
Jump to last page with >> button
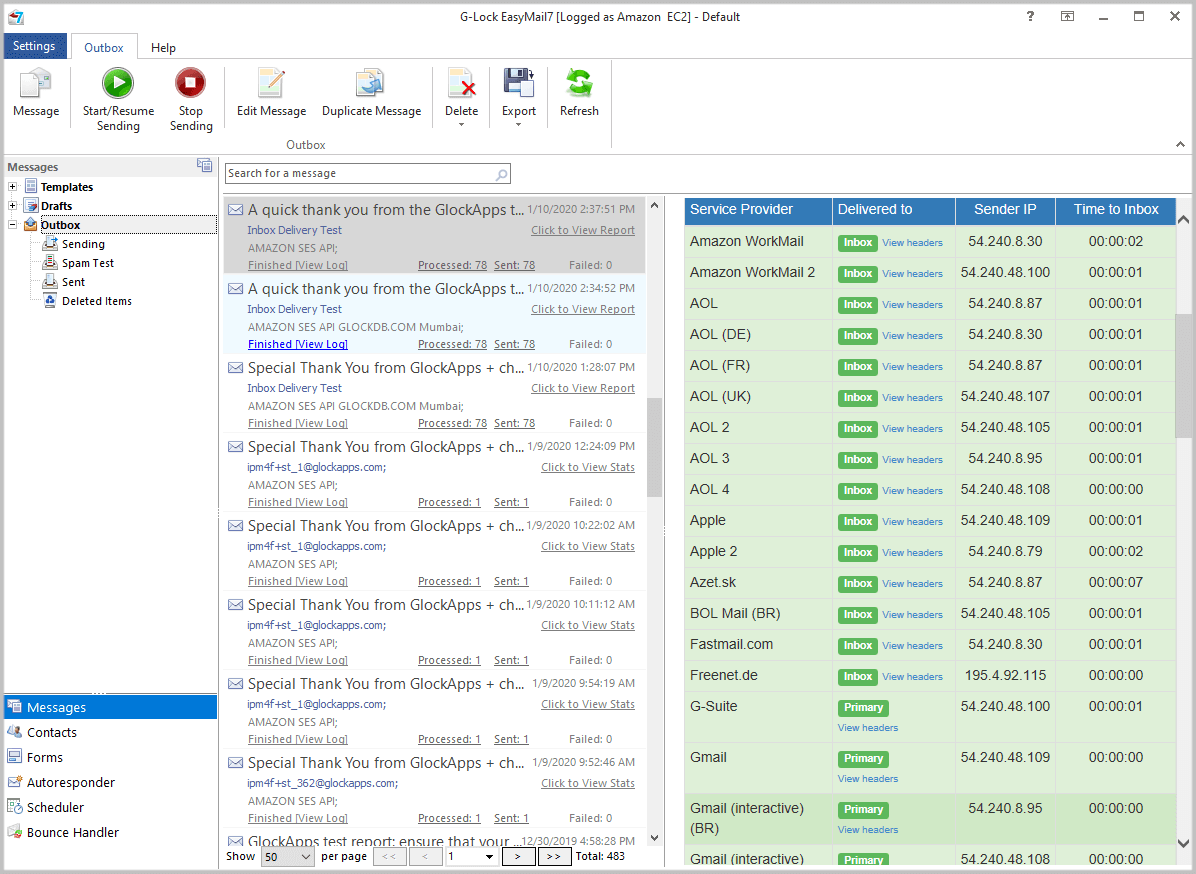(554, 857)
